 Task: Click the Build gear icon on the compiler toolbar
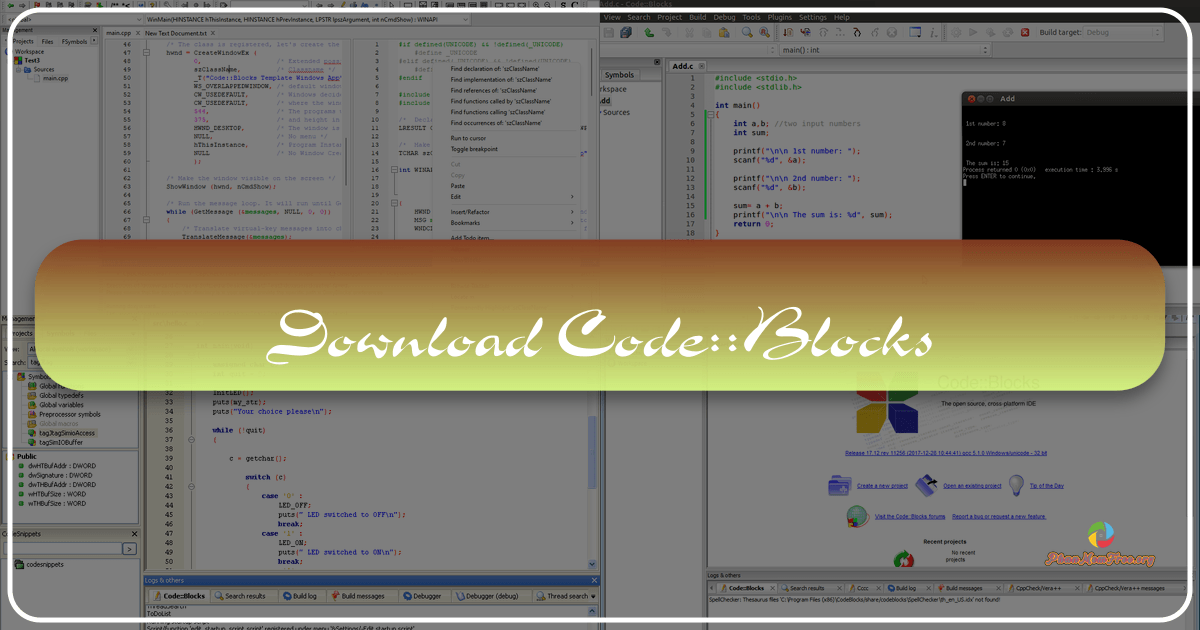(954, 32)
